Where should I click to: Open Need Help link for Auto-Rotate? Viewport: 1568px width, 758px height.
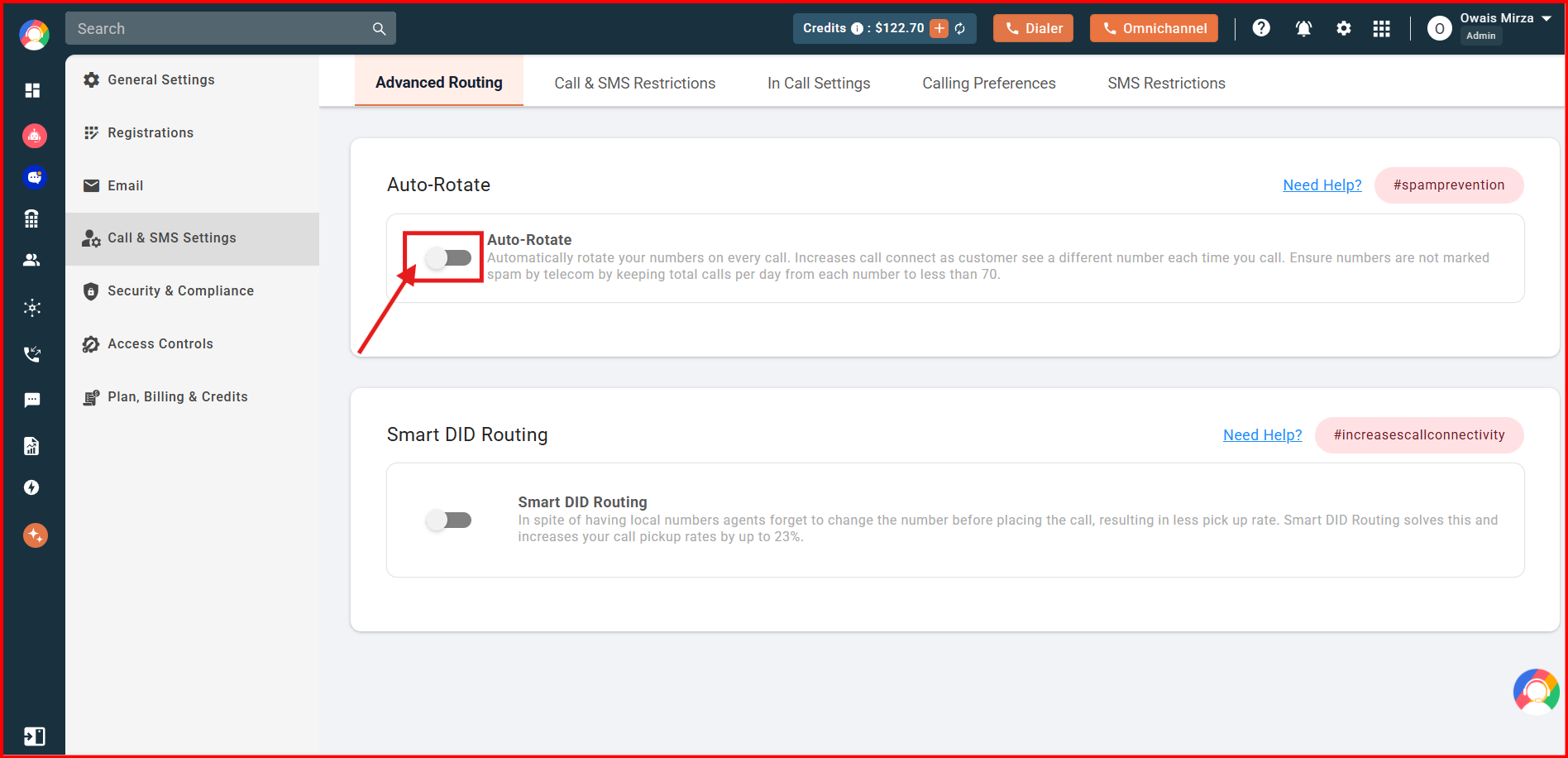pos(1322,185)
